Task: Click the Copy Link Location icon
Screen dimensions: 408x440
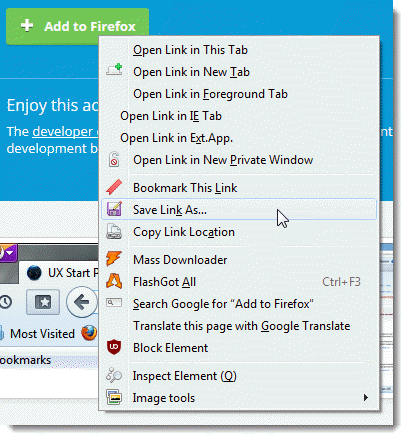Action: coord(114,231)
